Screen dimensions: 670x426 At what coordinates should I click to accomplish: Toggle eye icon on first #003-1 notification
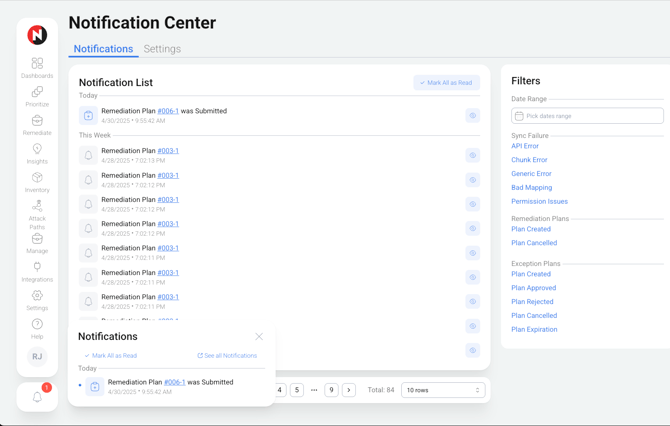472,156
